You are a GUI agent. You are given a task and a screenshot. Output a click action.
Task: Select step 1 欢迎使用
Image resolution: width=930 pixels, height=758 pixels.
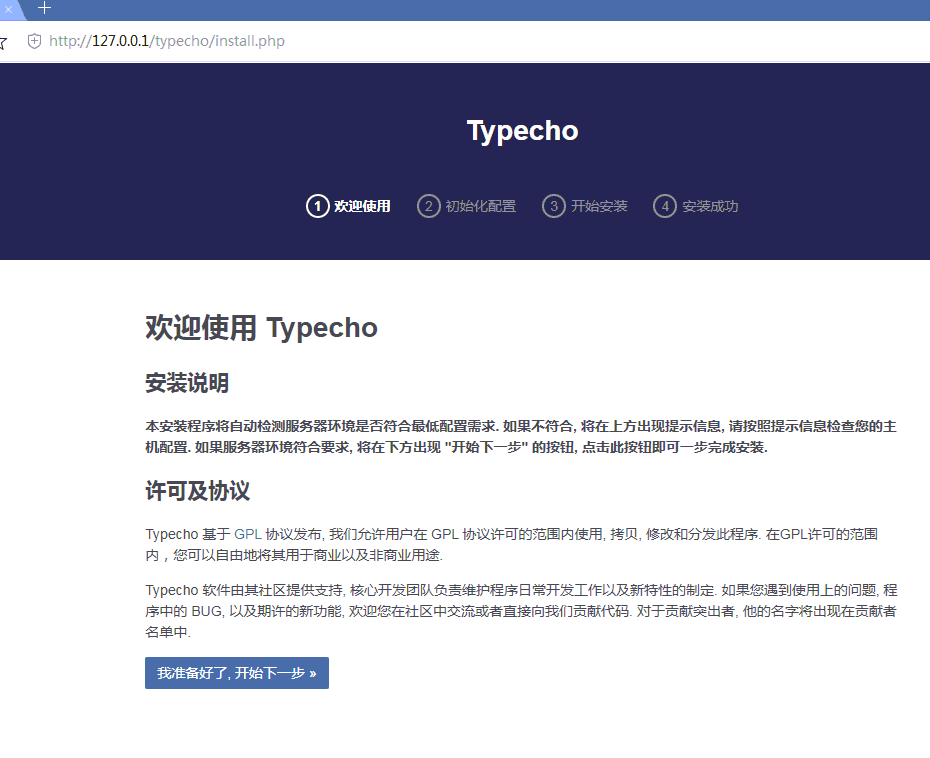348,206
